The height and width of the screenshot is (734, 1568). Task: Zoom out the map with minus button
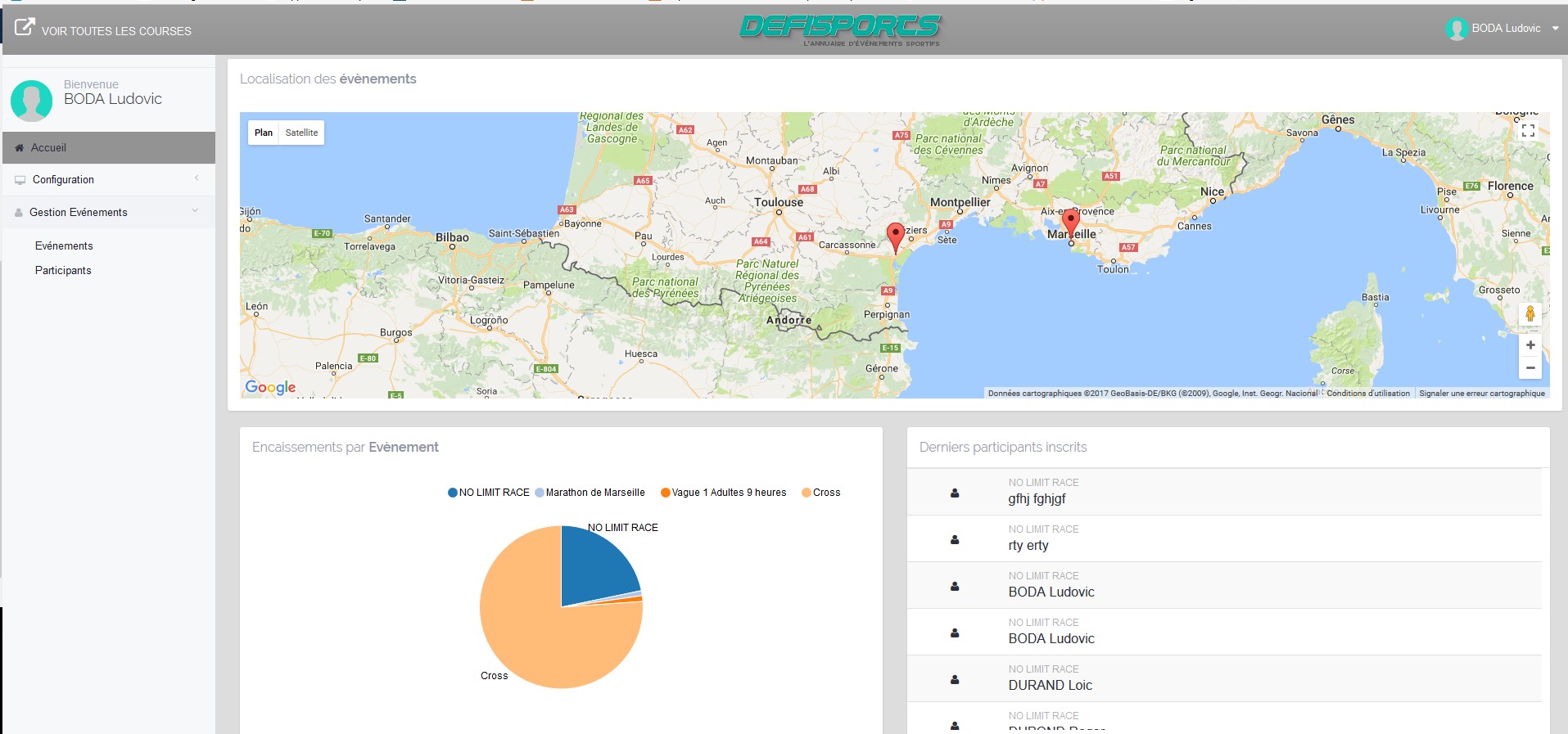tap(1530, 368)
